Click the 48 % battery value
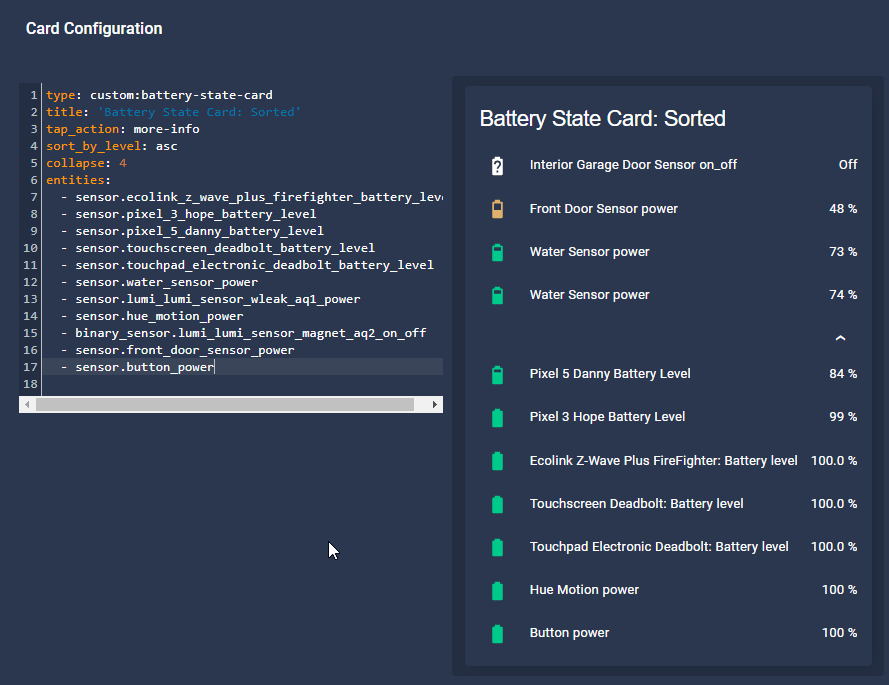Viewport: 889px width, 685px height. [843, 209]
